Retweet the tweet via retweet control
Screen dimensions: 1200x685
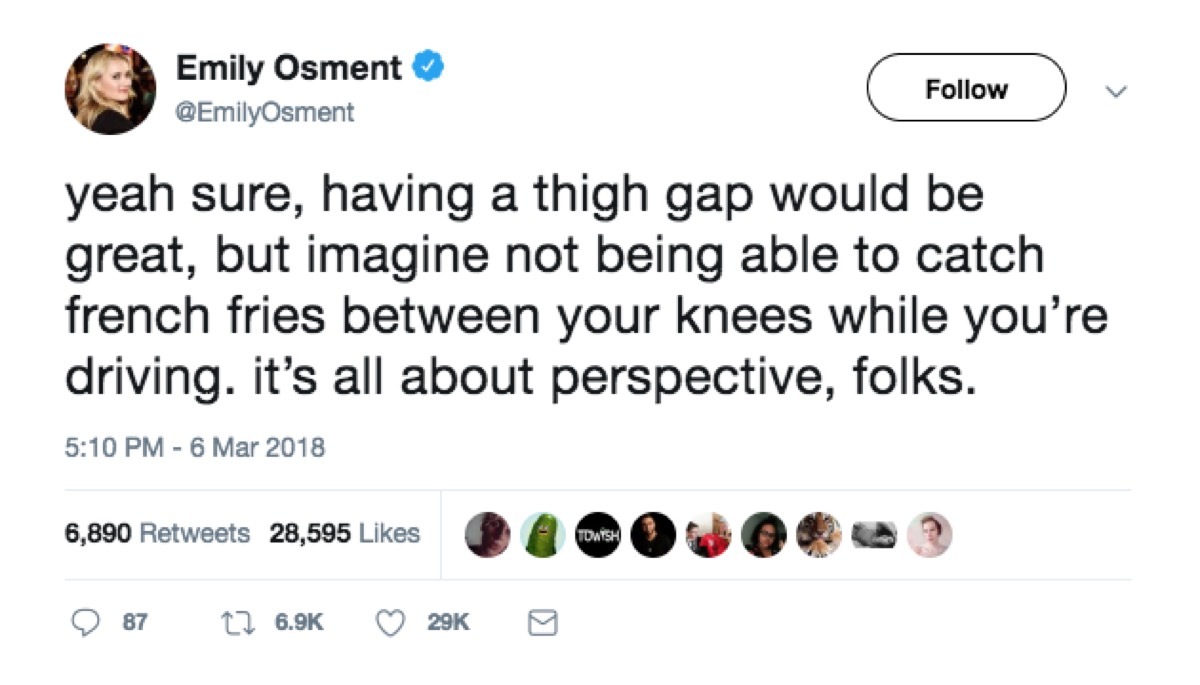pyautogui.click(x=236, y=622)
